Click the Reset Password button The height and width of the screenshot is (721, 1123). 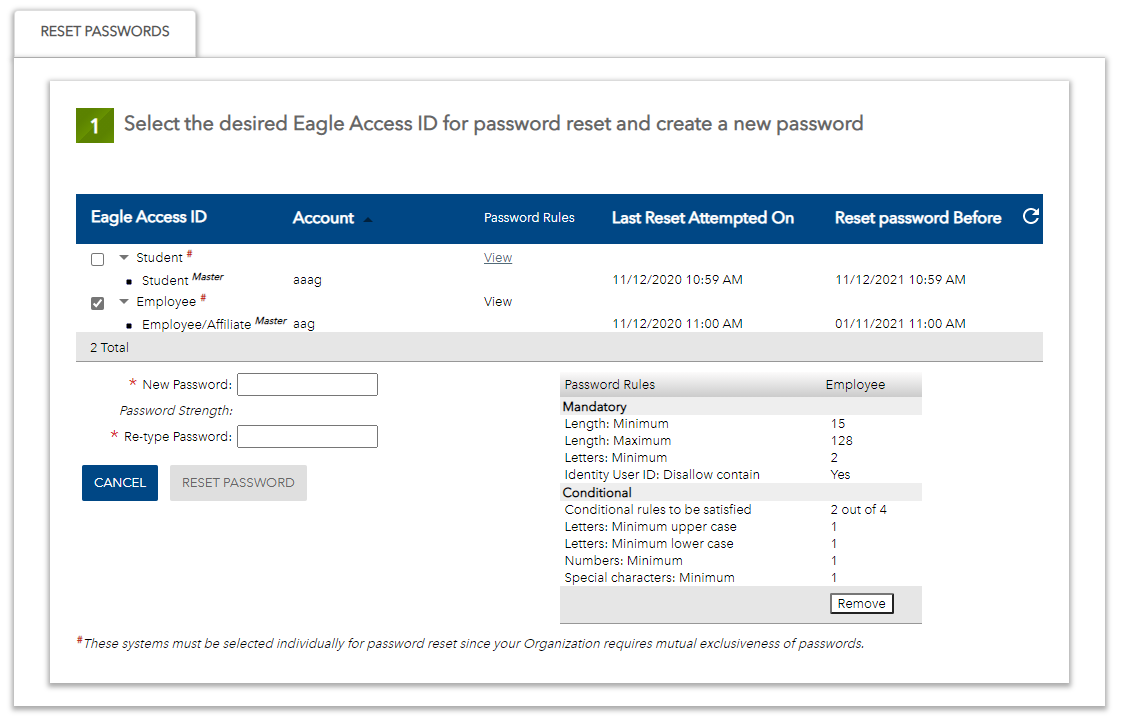(x=238, y=482)
